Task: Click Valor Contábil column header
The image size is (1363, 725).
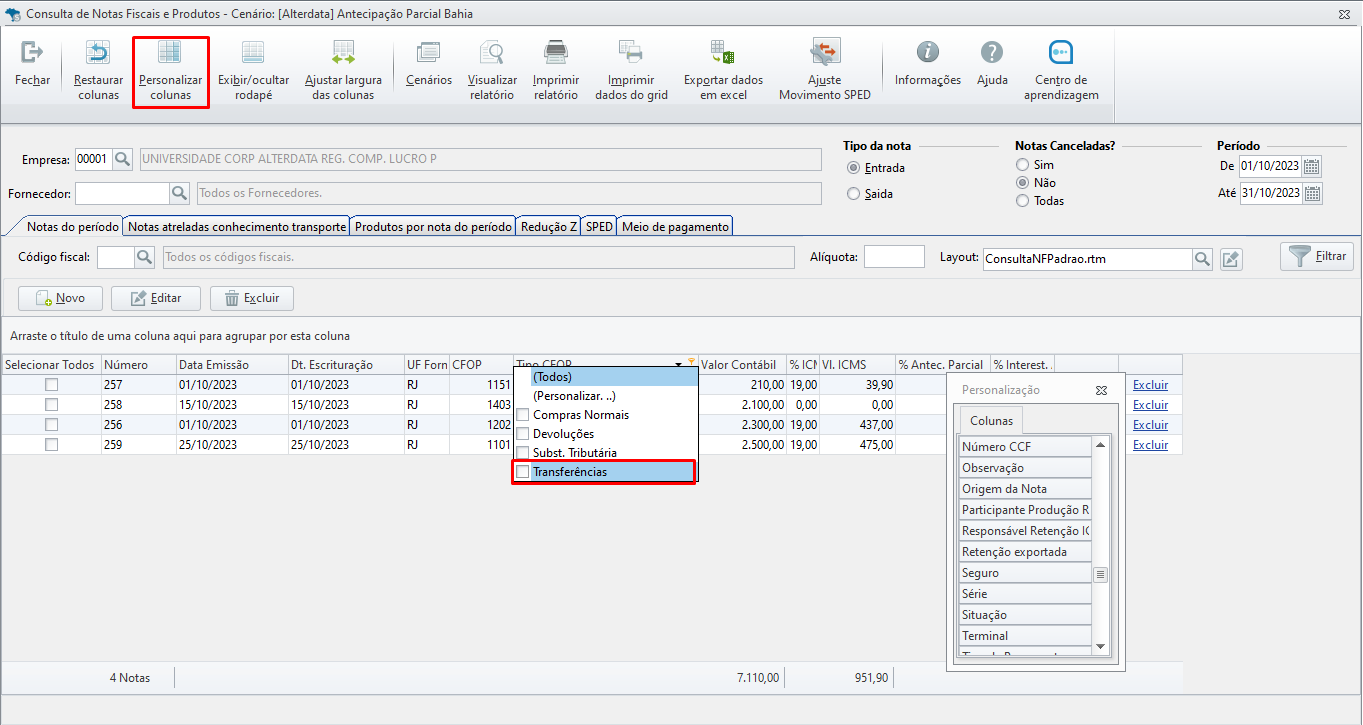Action: coord(741,365)
